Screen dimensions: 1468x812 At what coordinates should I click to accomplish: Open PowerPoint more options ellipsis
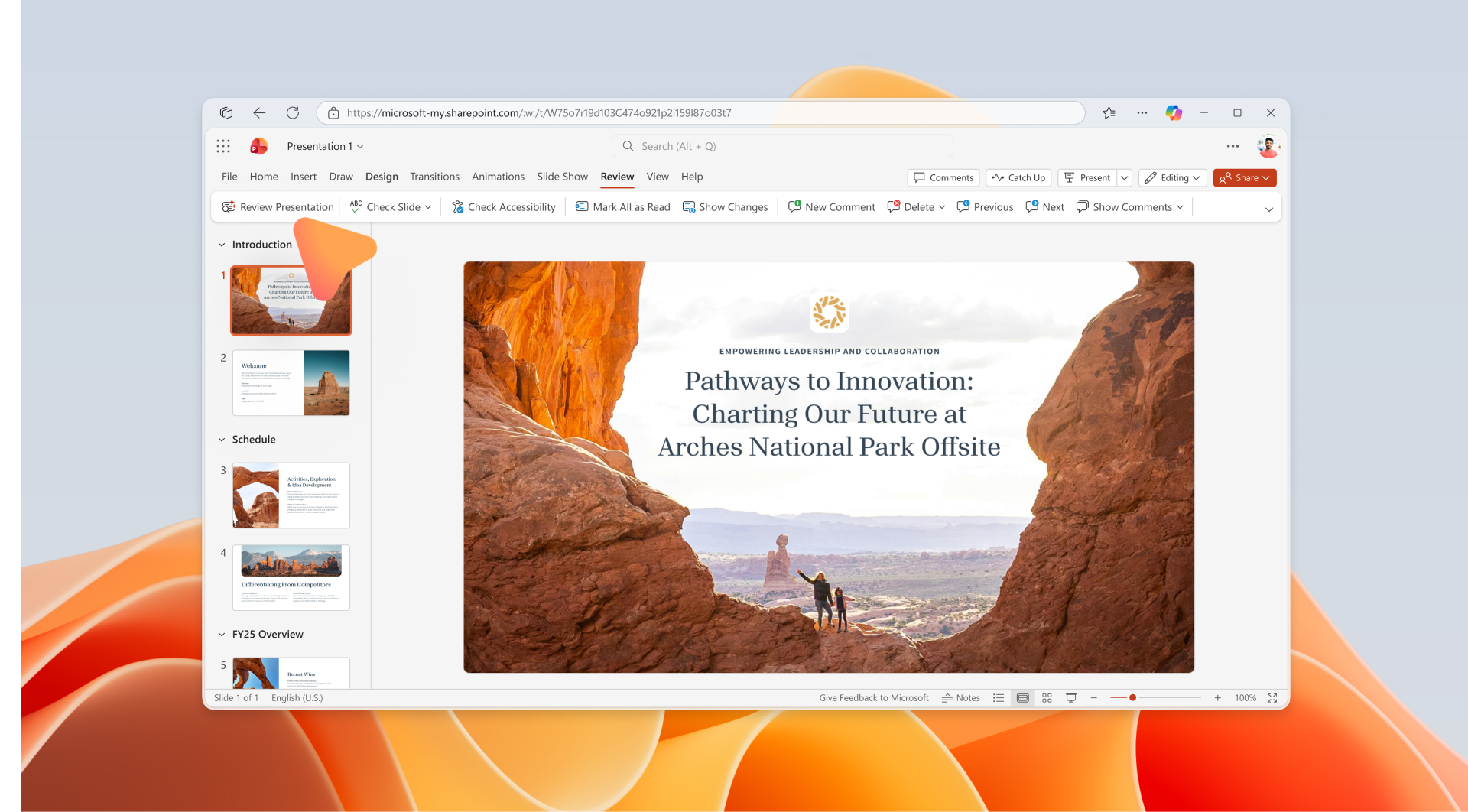click(x=1233, y=146)
